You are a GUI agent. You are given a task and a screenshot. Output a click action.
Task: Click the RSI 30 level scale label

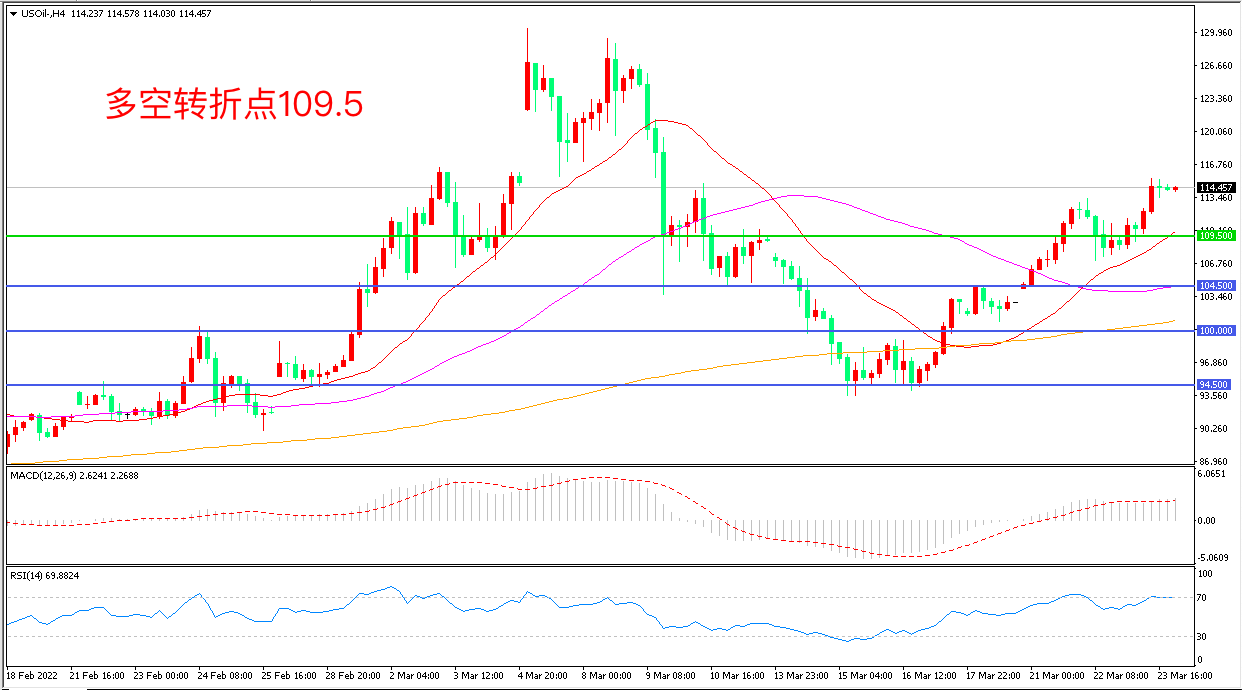tap(1205, 637)
